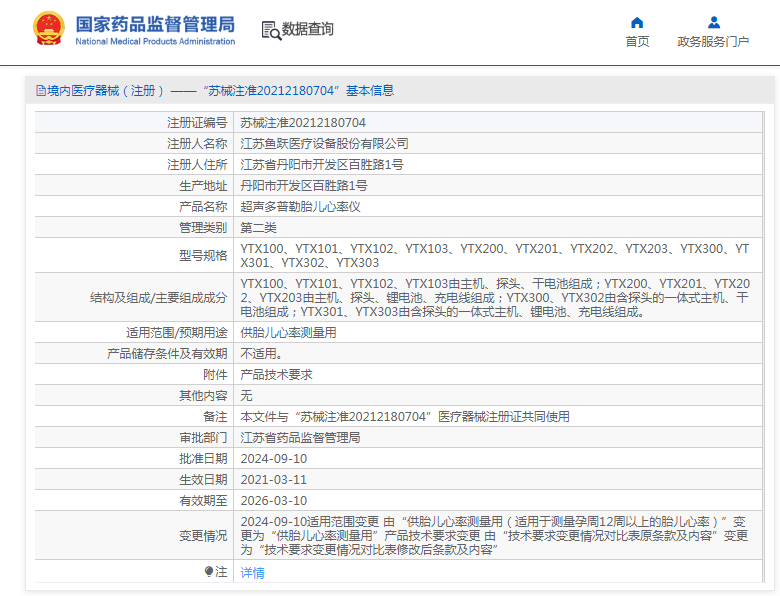The height and width of the screenshot is (596, 780).
Task: Click management class 第二类
Action: [x=258, y=227]
